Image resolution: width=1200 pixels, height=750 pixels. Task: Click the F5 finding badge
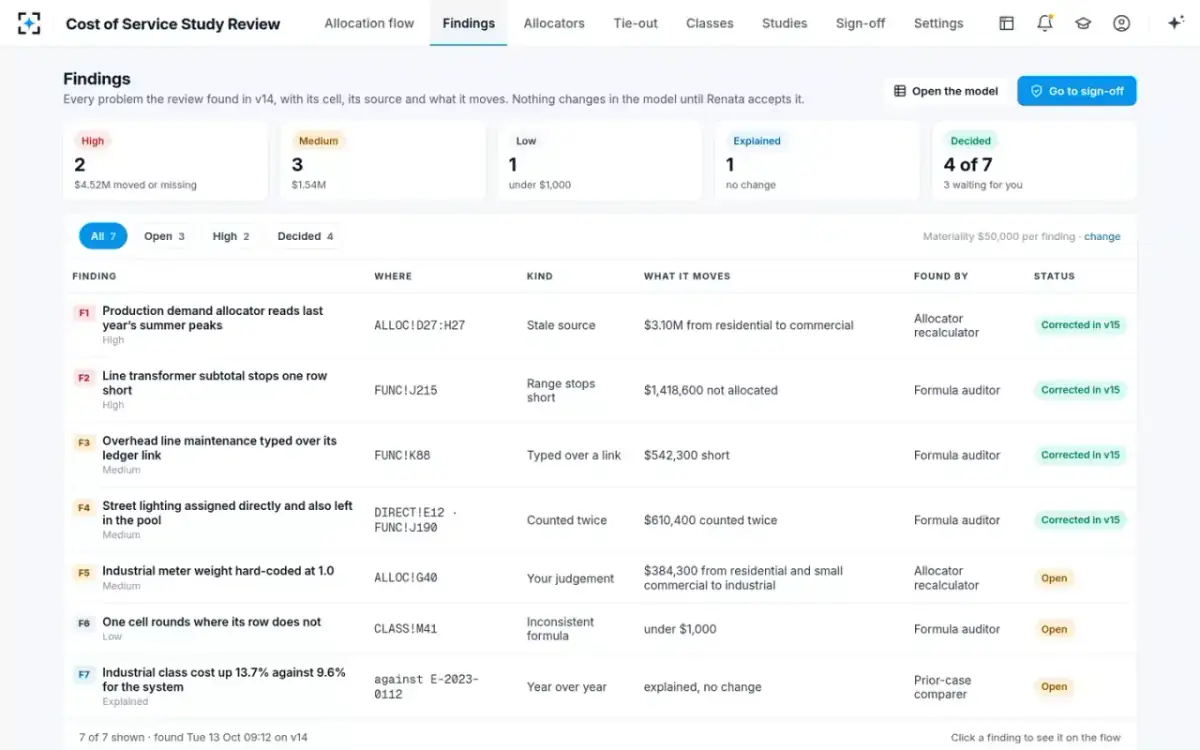pos(84,572)
